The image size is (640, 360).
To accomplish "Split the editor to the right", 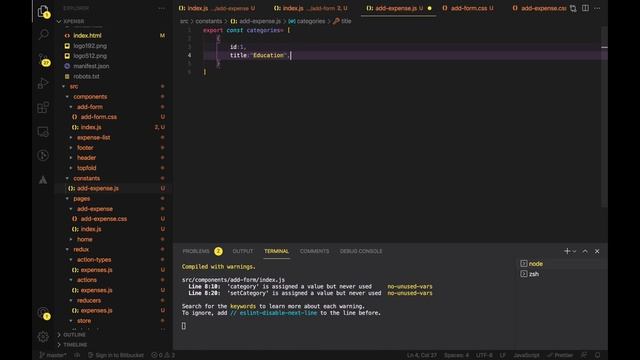I will coord(585,8).
